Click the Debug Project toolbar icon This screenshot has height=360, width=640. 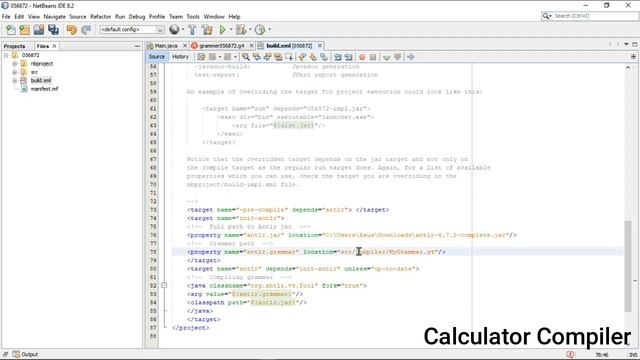coord(241,29)
